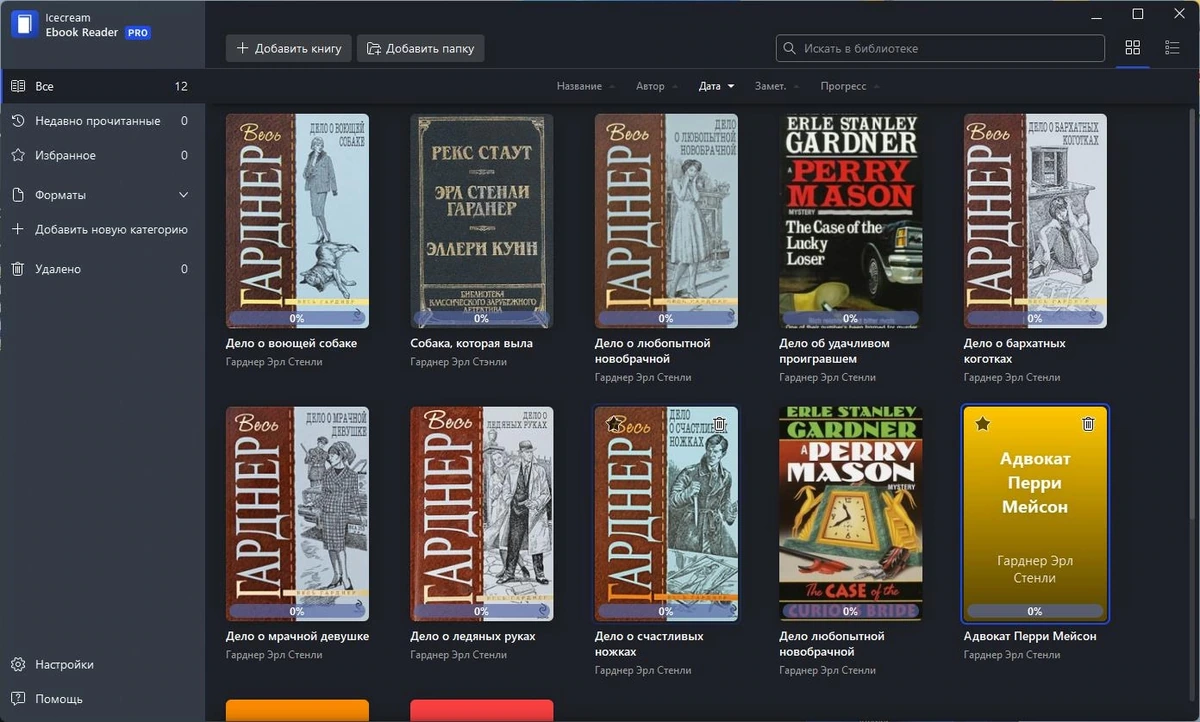Click the plus icon for adding new category

18,229
